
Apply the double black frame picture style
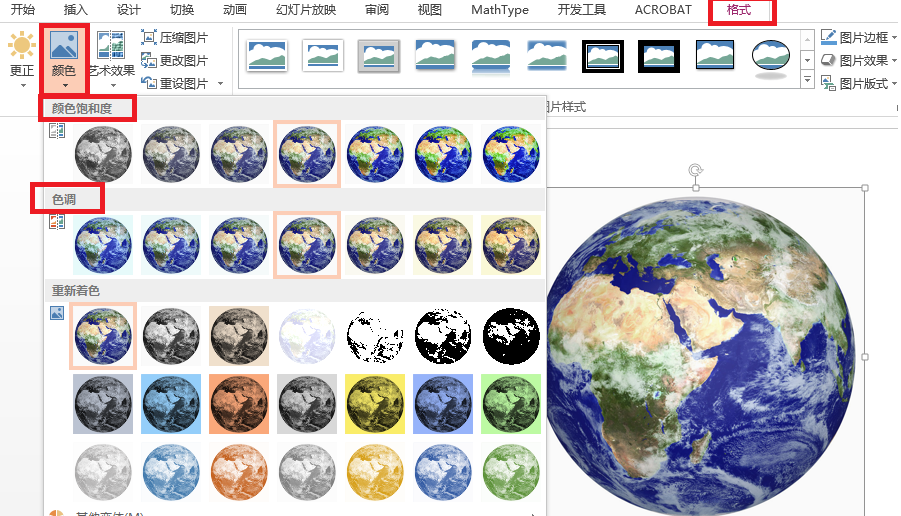point(603,56)
